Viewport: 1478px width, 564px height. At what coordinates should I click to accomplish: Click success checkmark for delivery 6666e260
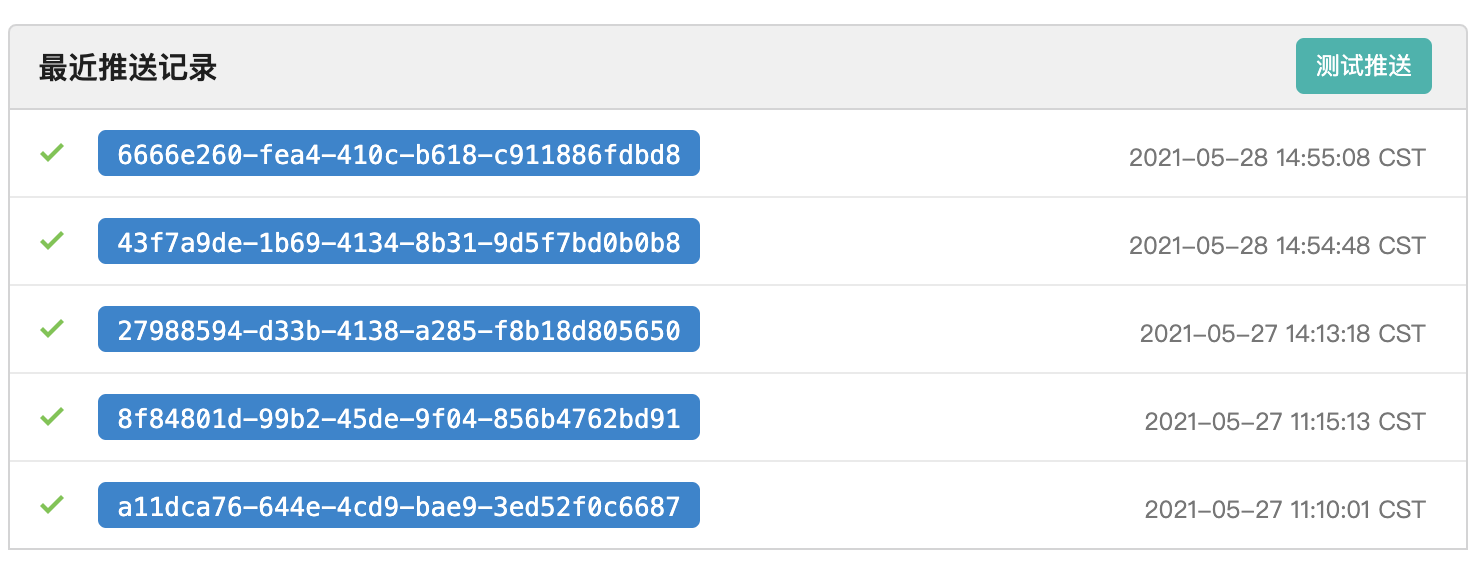click(52, 153)
